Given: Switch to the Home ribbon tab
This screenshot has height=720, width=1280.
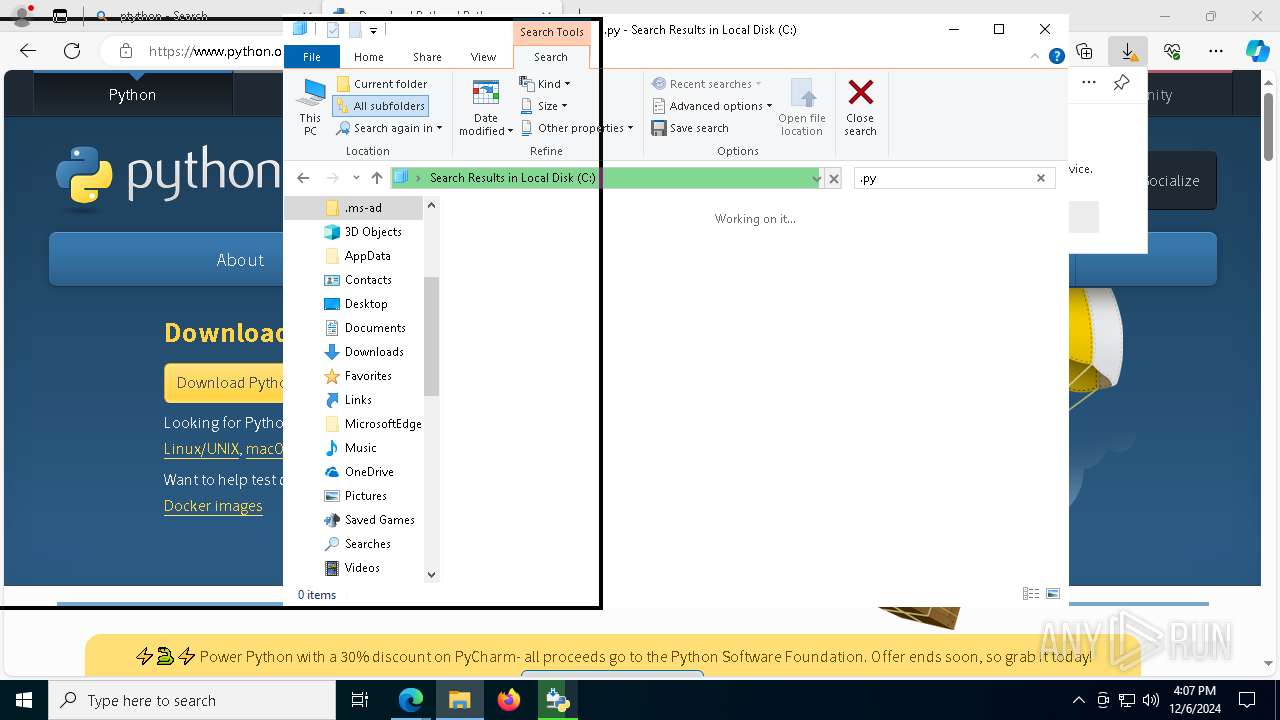Looking at the screenshot, I should click(x=368, y=57).
